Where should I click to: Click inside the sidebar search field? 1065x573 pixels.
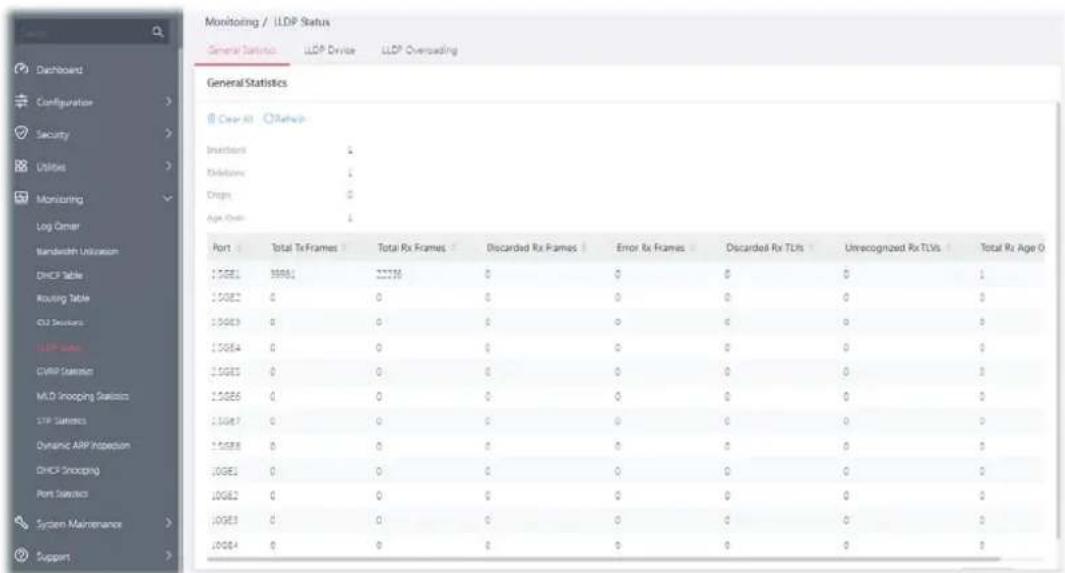82,32
